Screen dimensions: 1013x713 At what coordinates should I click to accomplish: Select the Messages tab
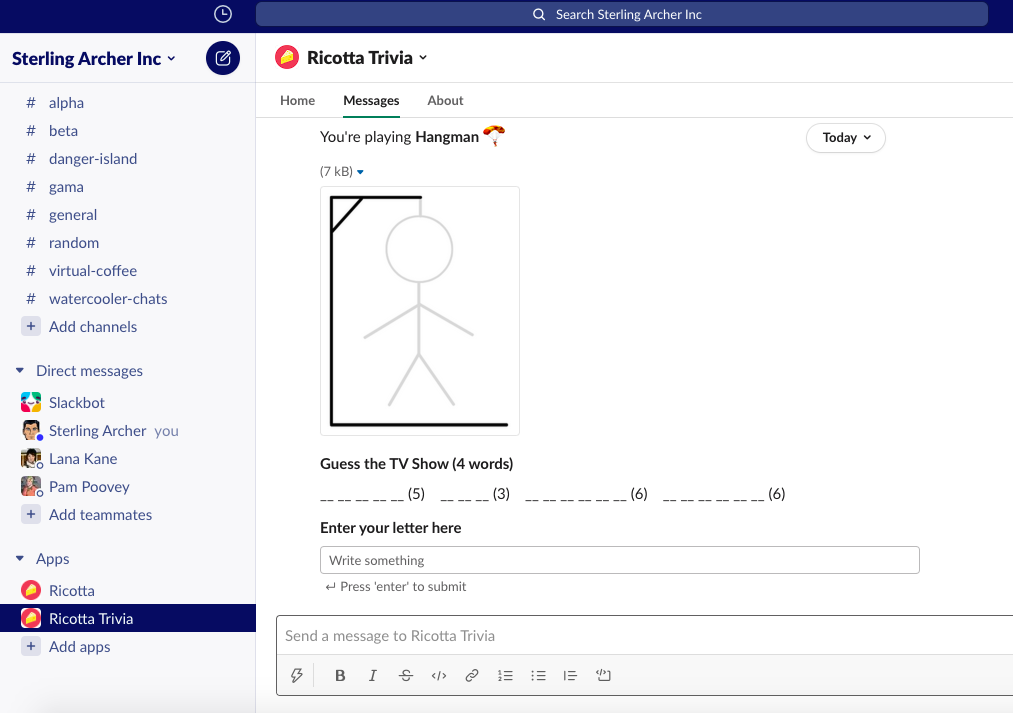point(371,100)
